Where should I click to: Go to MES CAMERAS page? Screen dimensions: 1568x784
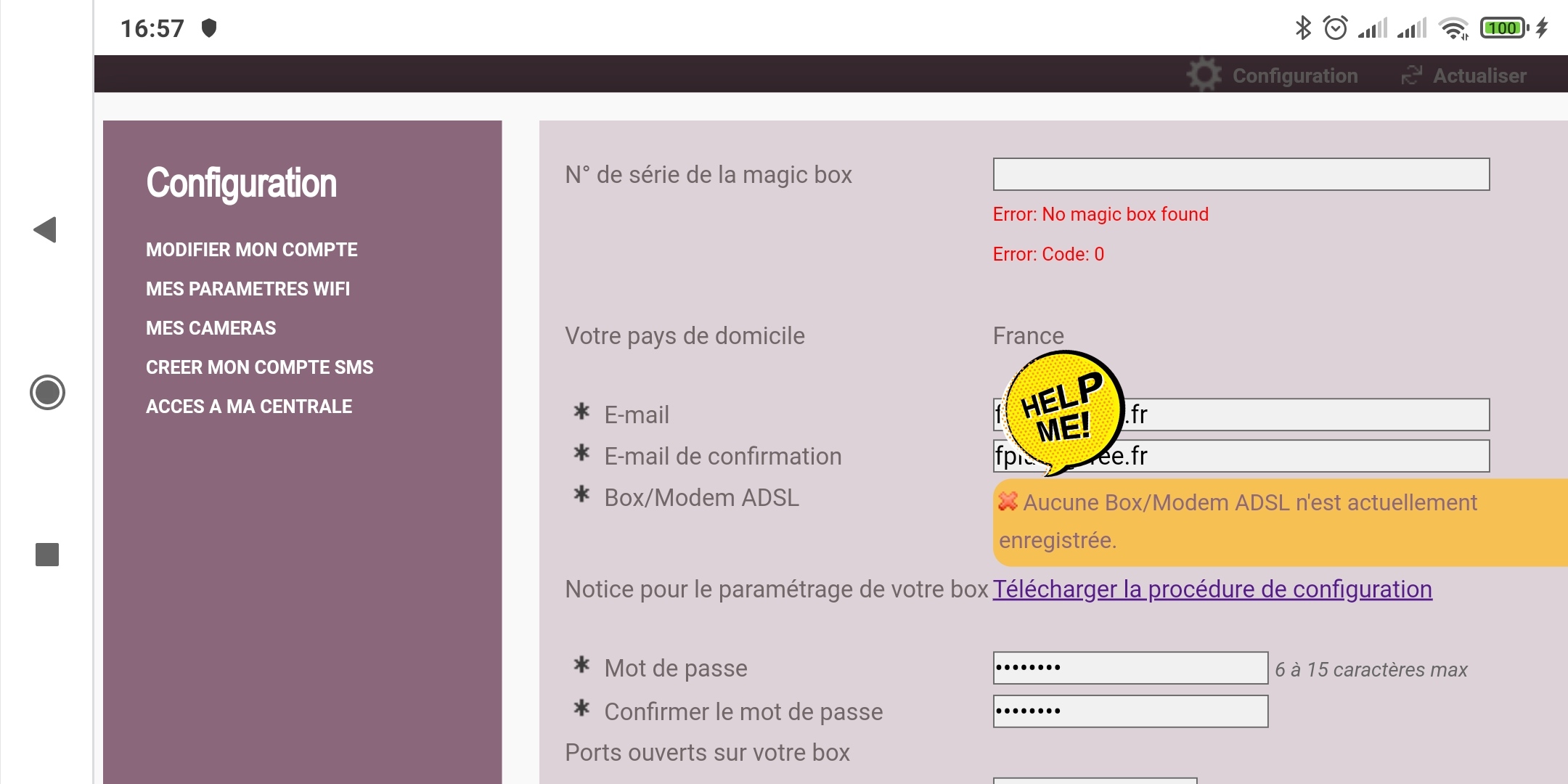tap(211, 328)
